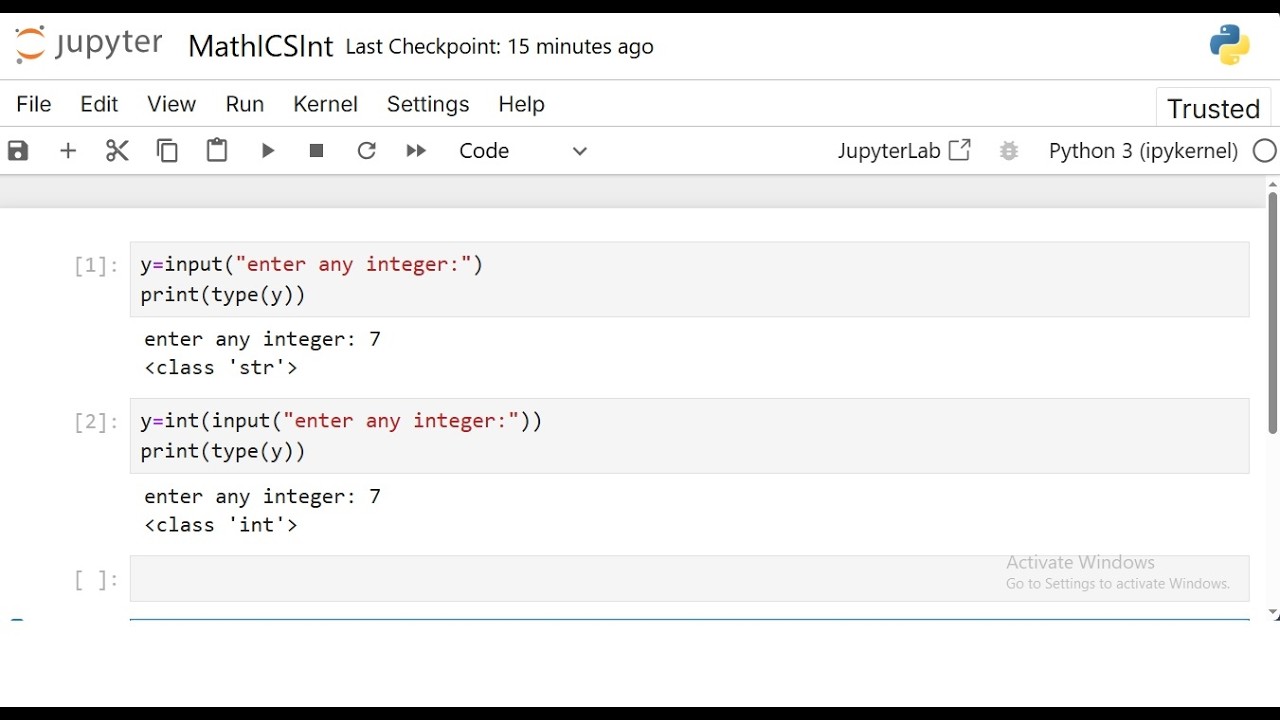
Task: Click the Python logo icon
Action: 1230,45
